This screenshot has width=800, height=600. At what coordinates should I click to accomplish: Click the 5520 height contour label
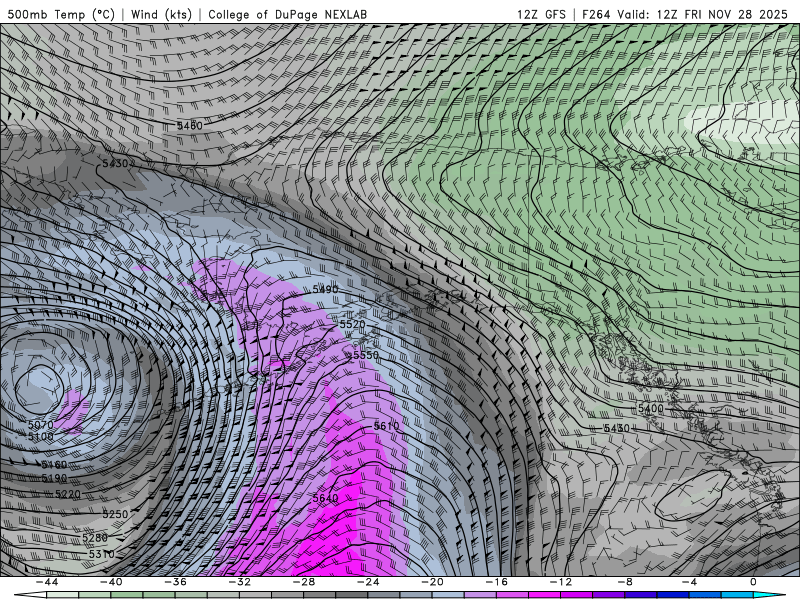353,324
